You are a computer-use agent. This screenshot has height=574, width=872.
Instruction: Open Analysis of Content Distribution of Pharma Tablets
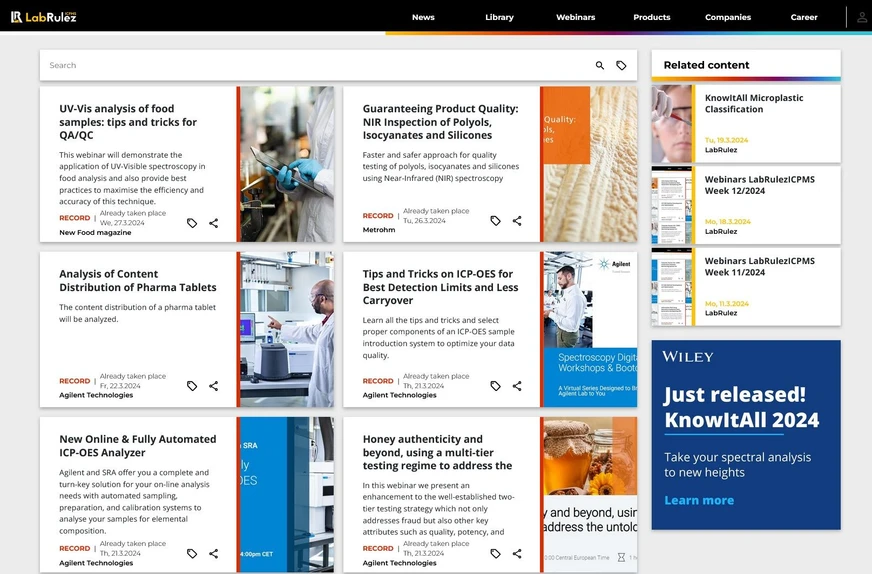138,280
